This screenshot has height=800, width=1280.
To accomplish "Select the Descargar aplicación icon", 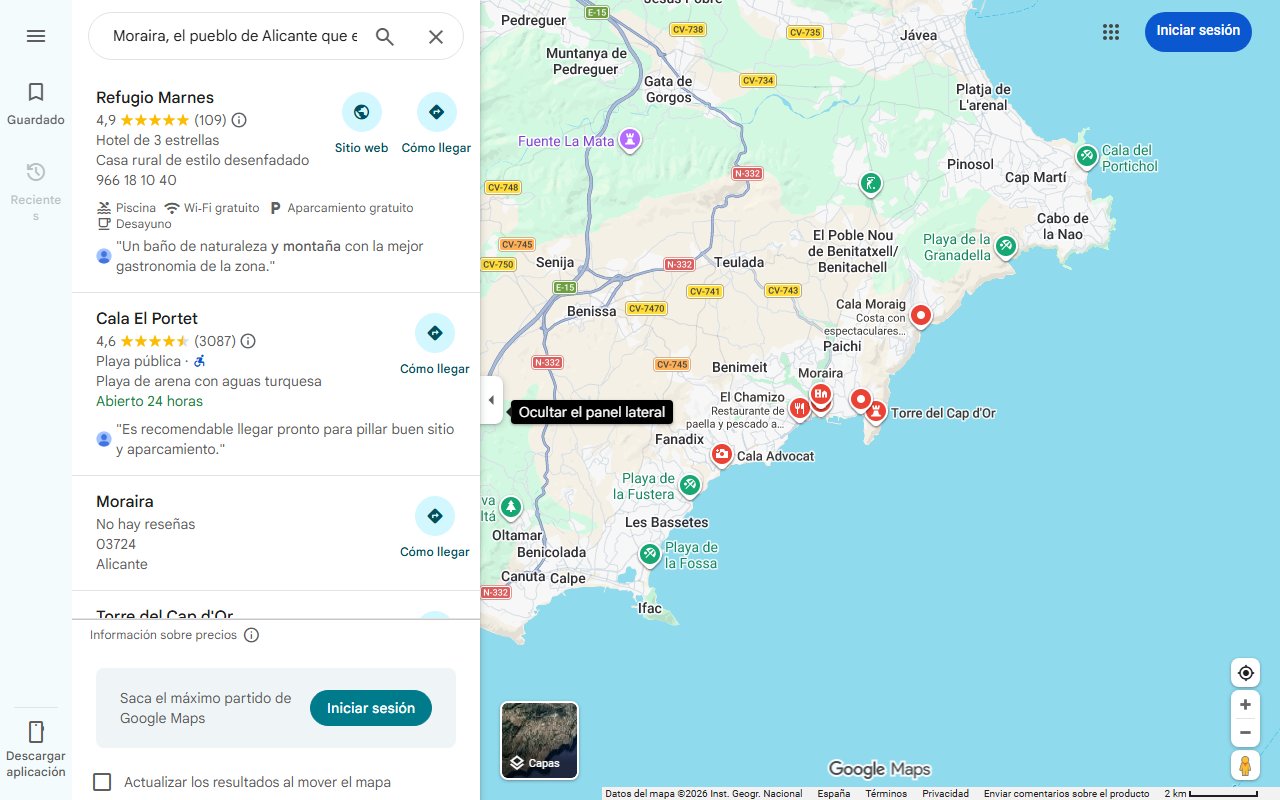I will pos(35,733).
